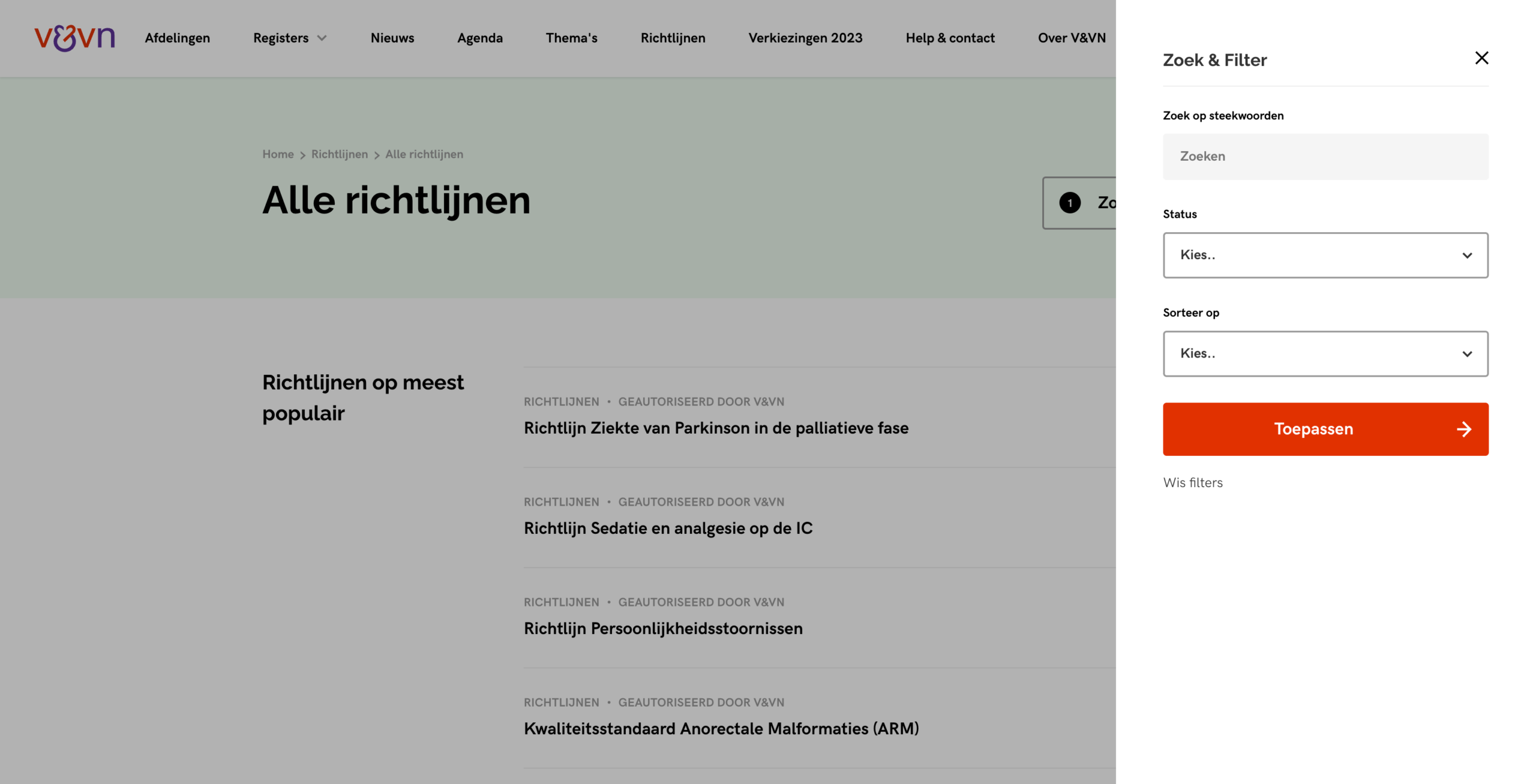The width and height of the screenshot is (1536, 784).
Task: Click the V&VN logo
Action: [74, 38]
